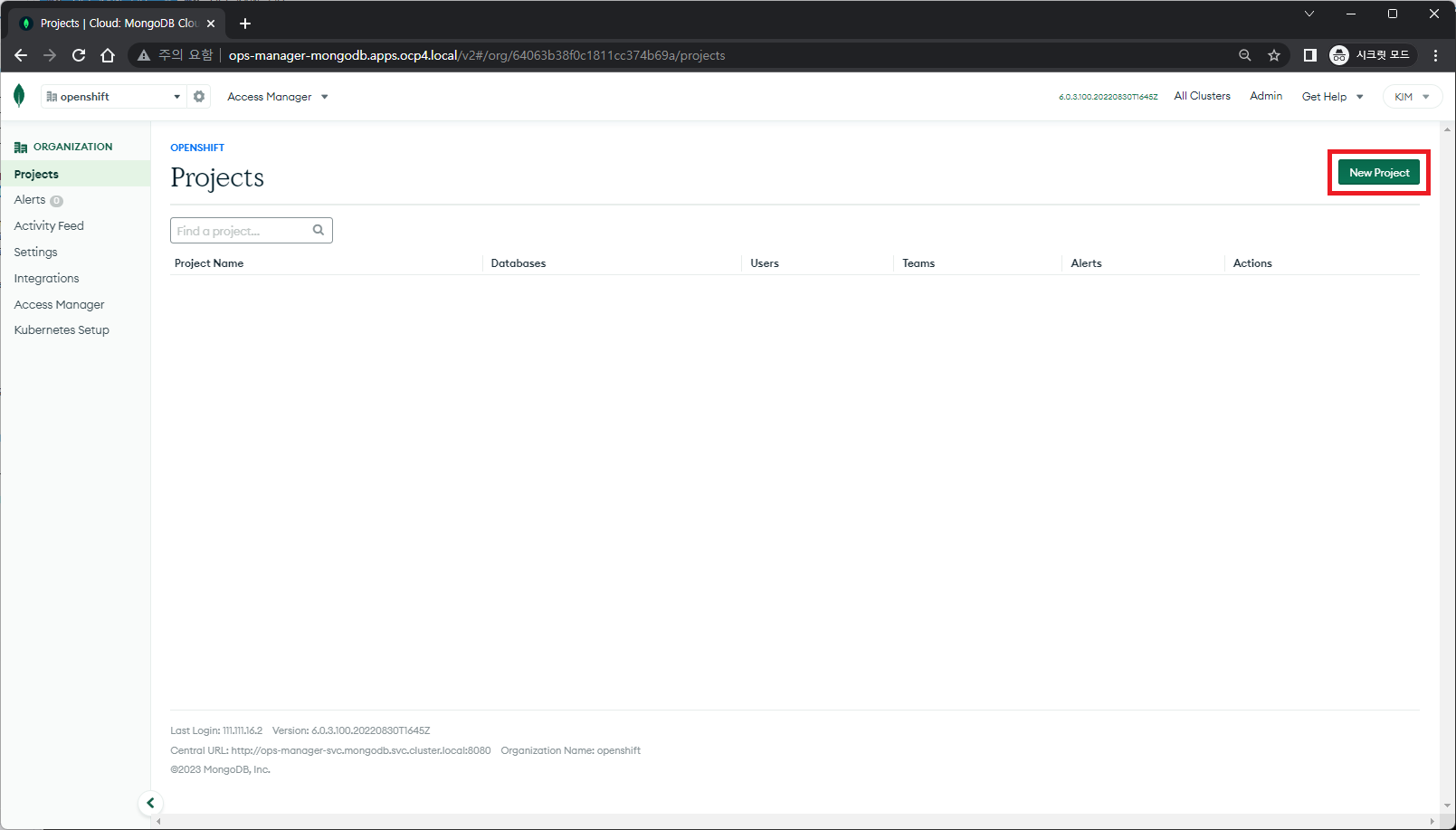Click the version number link in header

pos(1108,97)
